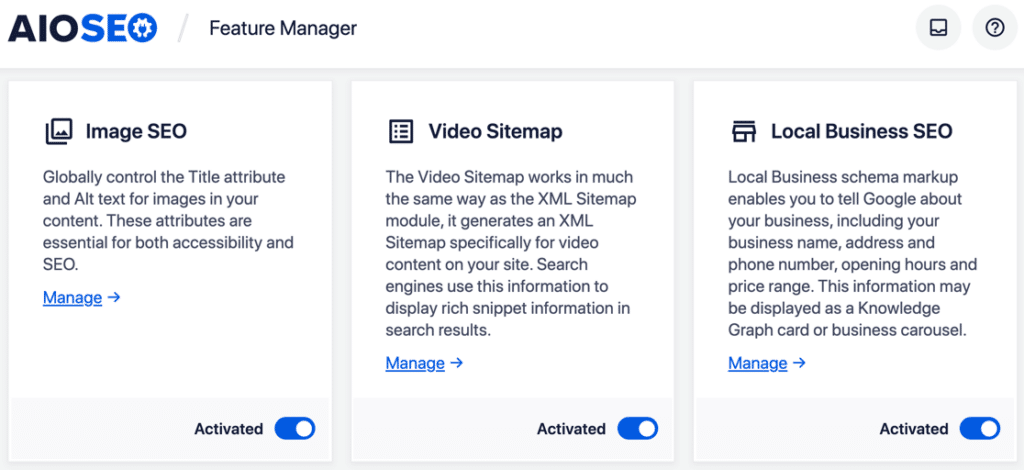Select the Local Business SEO card heading
This screenshot has width=1024, height=470.
861,131
